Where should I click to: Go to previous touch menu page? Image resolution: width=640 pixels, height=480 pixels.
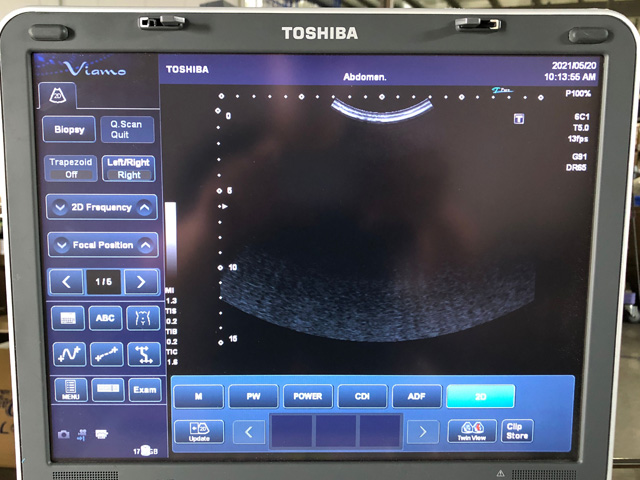click(66, 282)
